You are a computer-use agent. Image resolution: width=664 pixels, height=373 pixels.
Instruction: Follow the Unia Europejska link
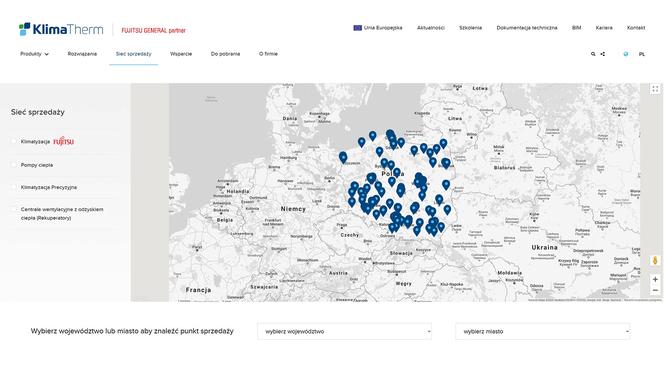click(x=383, y=28)
